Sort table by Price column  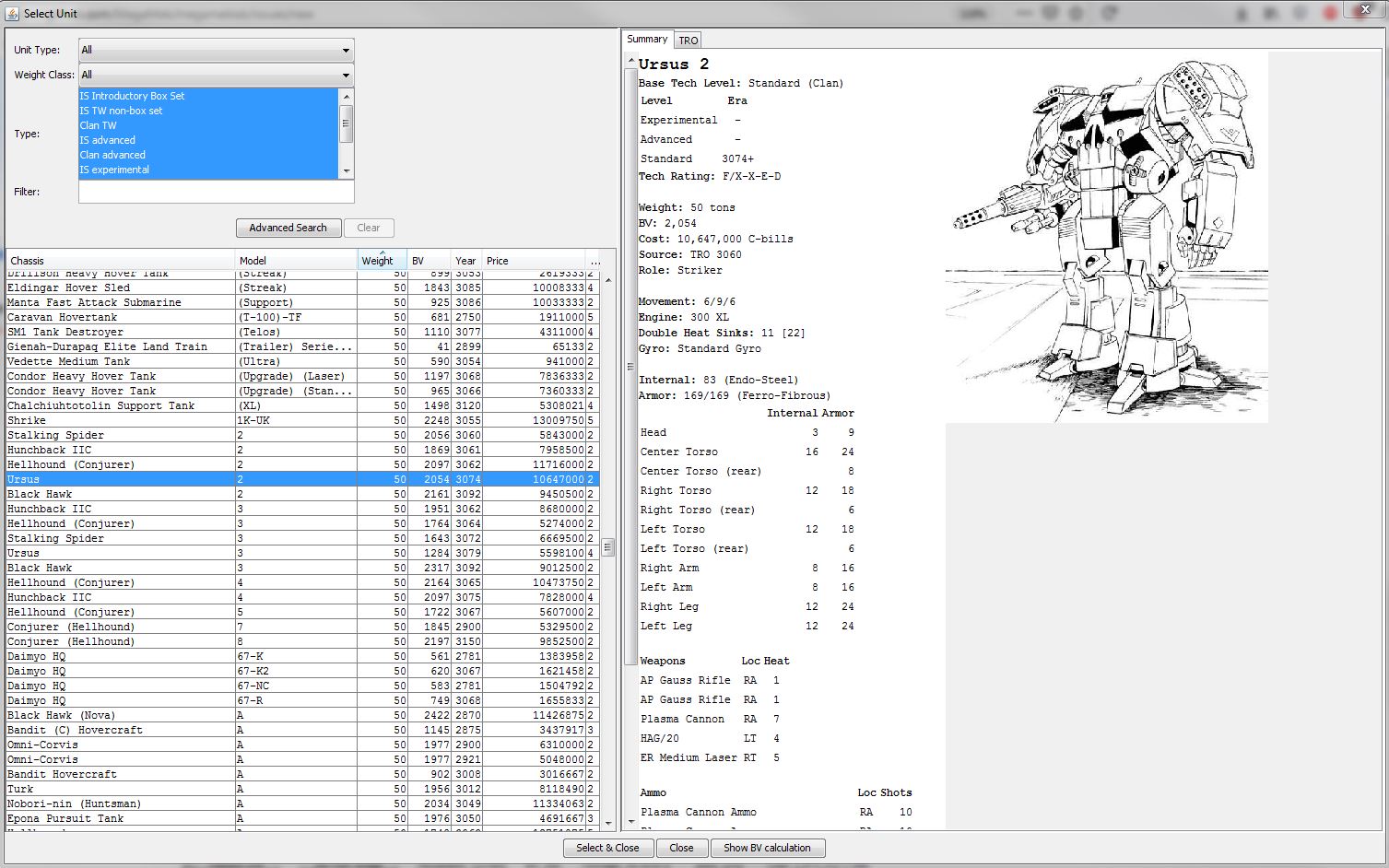(534, 261)
